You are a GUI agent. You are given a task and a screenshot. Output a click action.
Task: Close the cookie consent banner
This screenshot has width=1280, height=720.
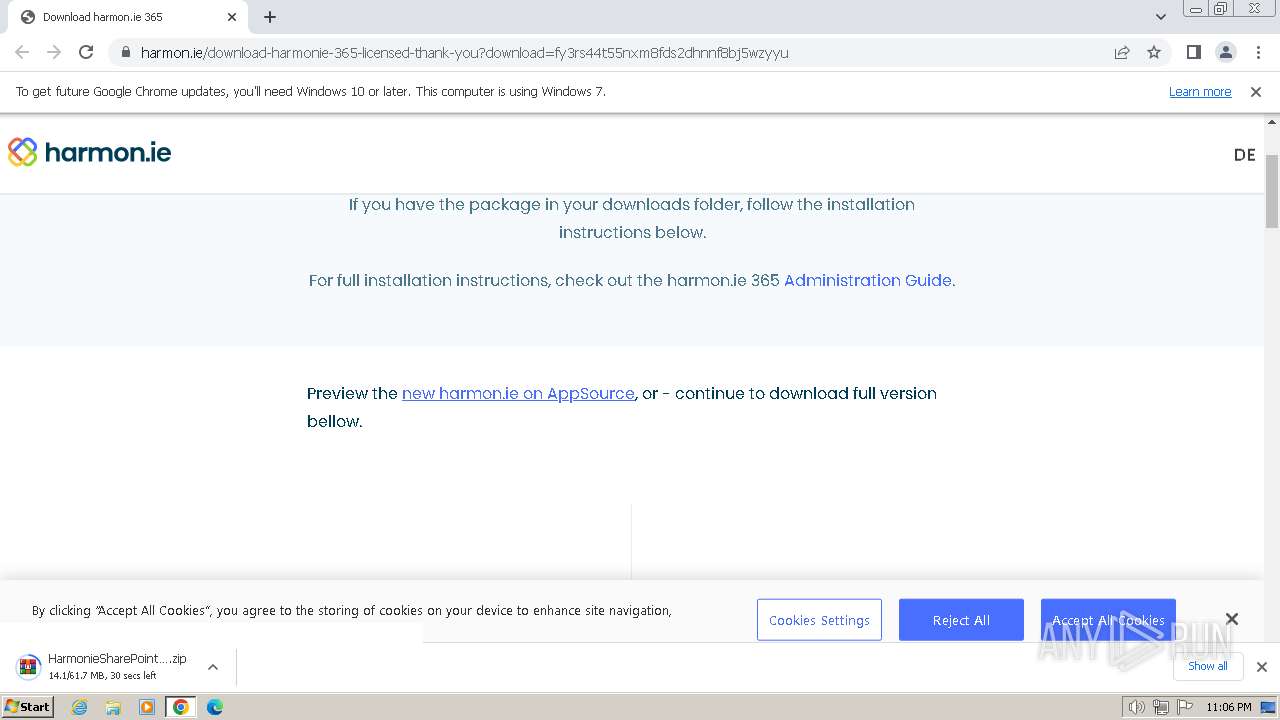[1232, 619]
